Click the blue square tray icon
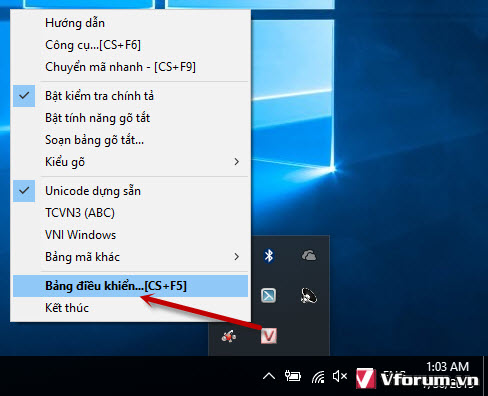 click(269, 295)
